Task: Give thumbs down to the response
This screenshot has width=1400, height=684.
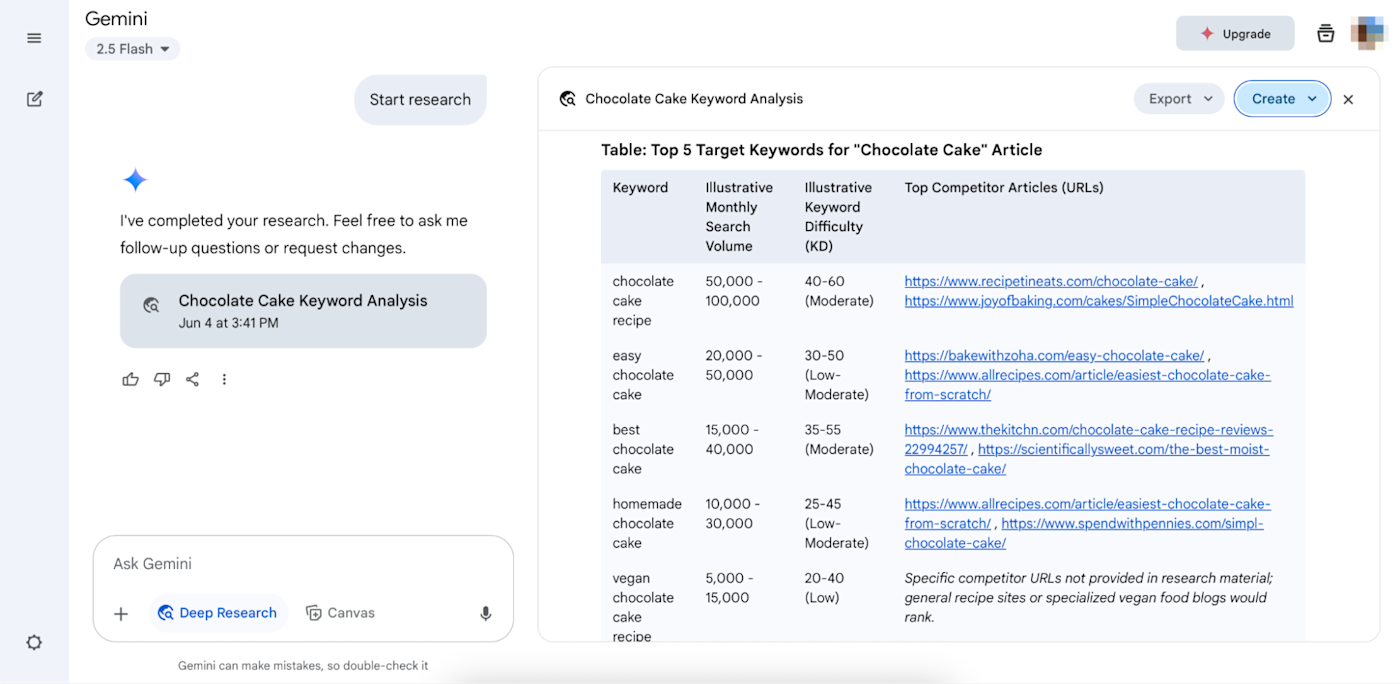Action: tap(162, 379)
